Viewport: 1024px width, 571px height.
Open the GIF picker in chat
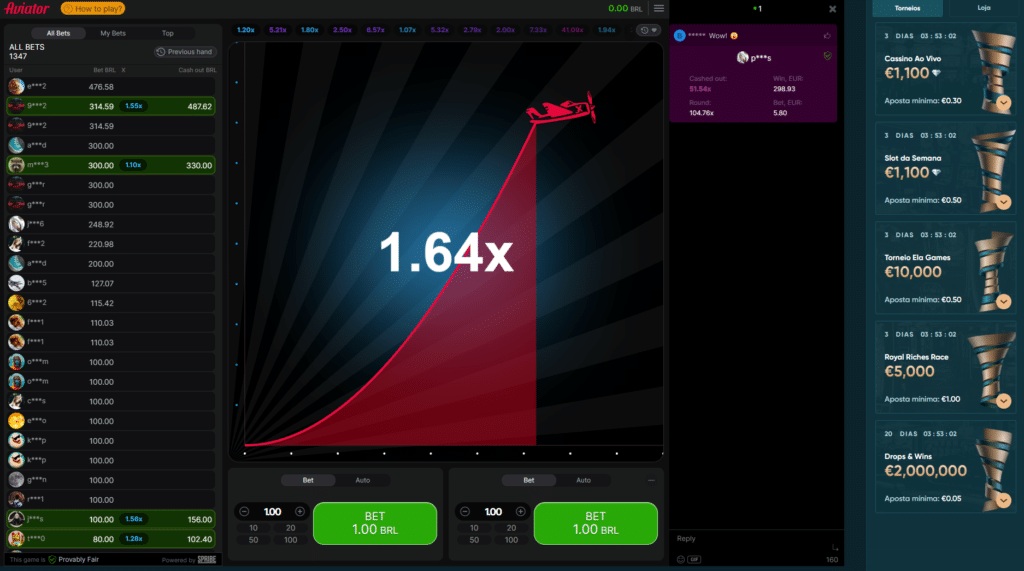click(x=694, y=559)
